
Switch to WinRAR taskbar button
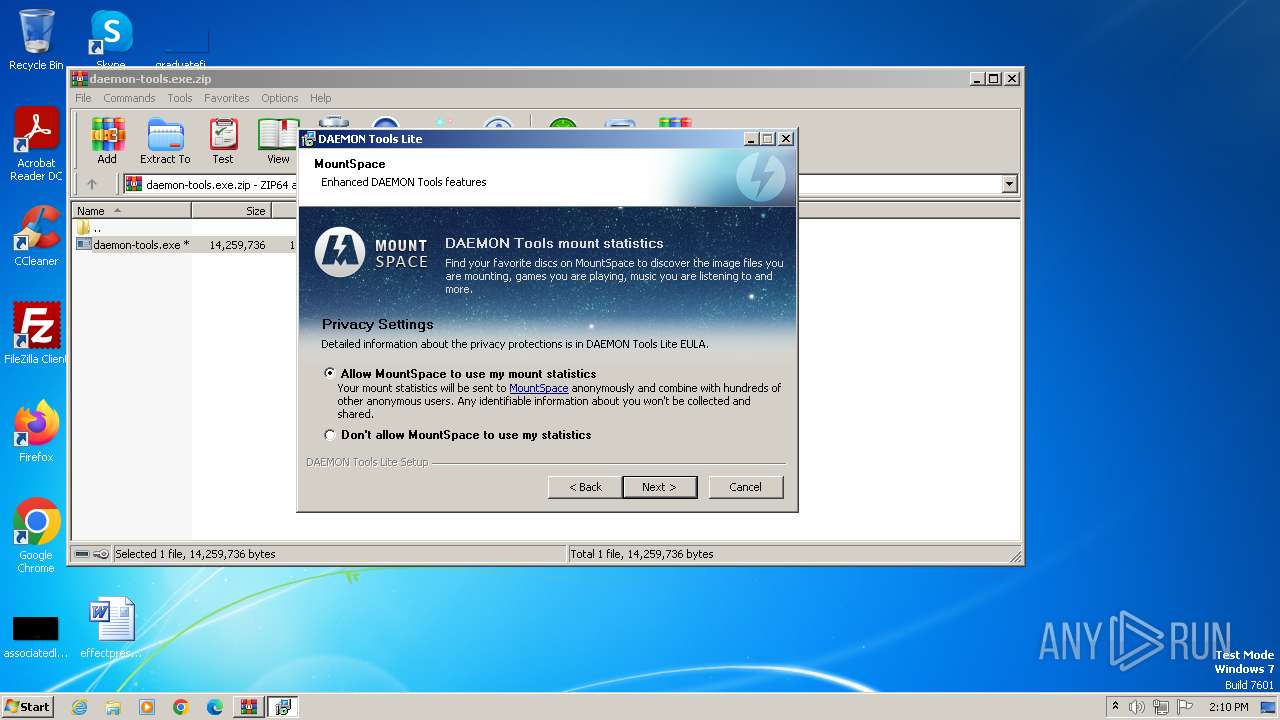click(x=249, y=707)
